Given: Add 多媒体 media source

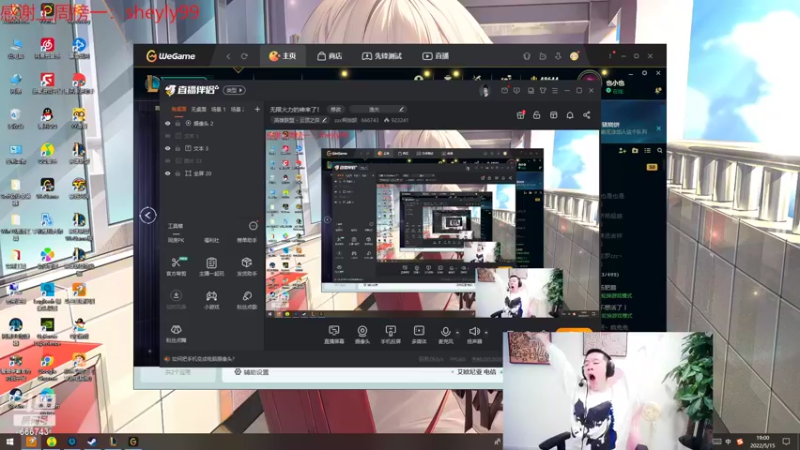Looking at the screenshot, I should pyautogui.click(x=419, y=335).
